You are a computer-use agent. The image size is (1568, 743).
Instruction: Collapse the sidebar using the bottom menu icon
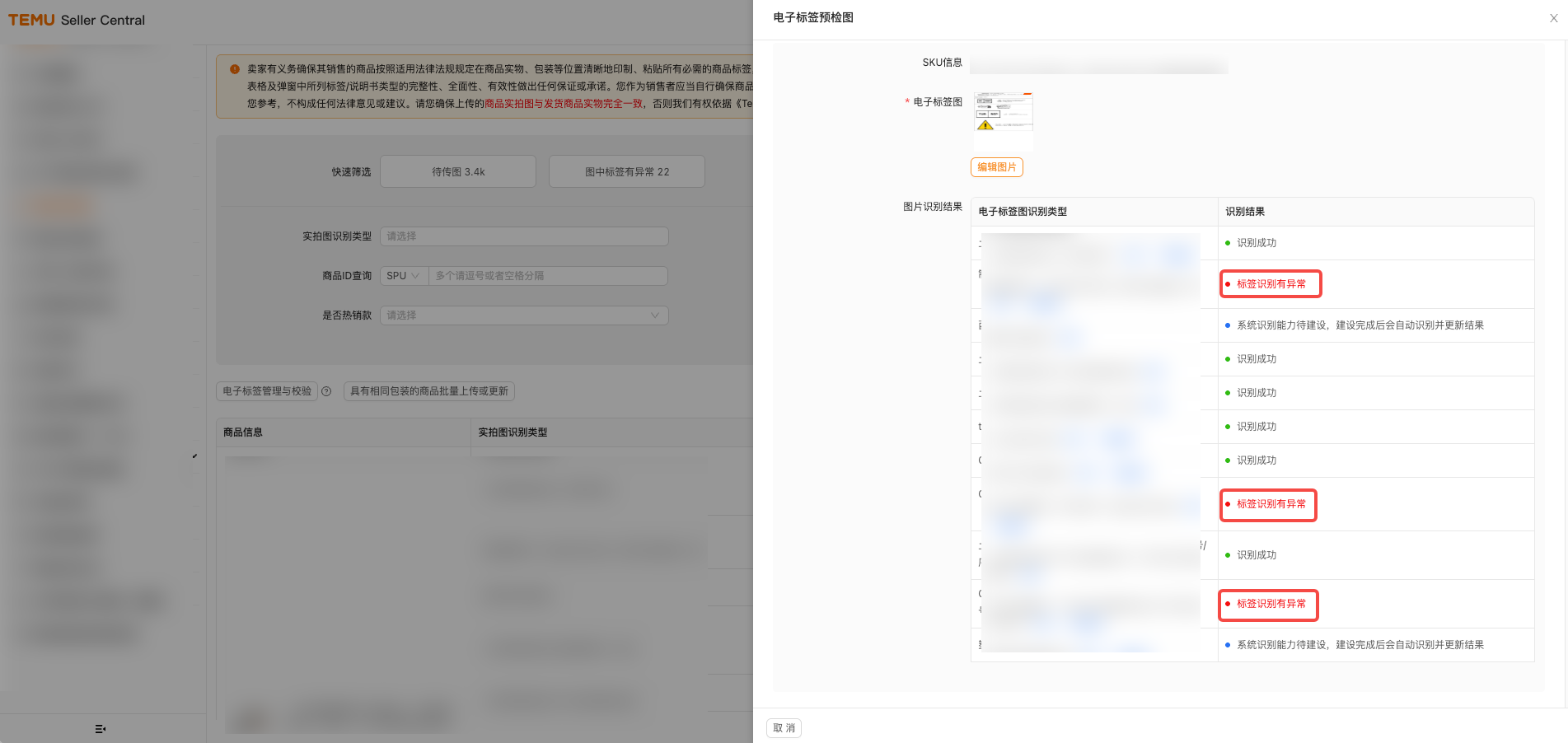101,729
